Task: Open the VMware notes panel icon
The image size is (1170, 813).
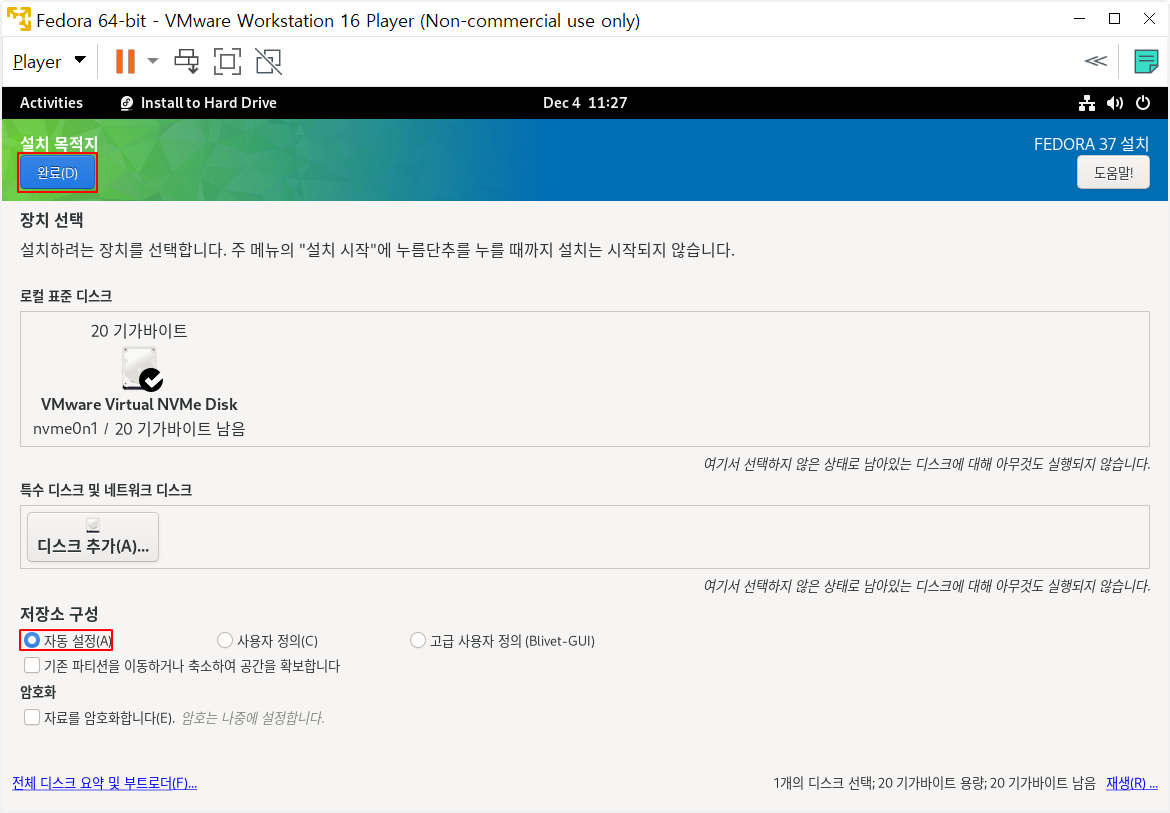Action: click(1145, 61)
